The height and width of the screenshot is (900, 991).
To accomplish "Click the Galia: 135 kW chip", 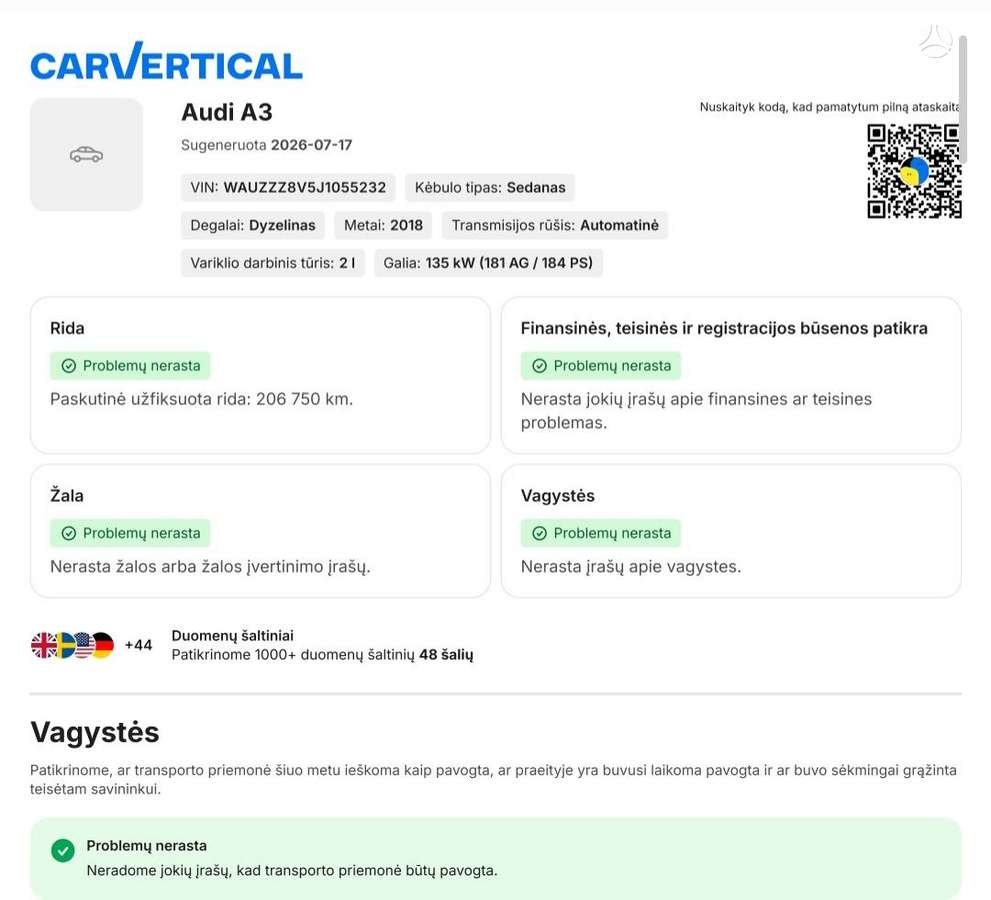I will click(x=488, y=263).
